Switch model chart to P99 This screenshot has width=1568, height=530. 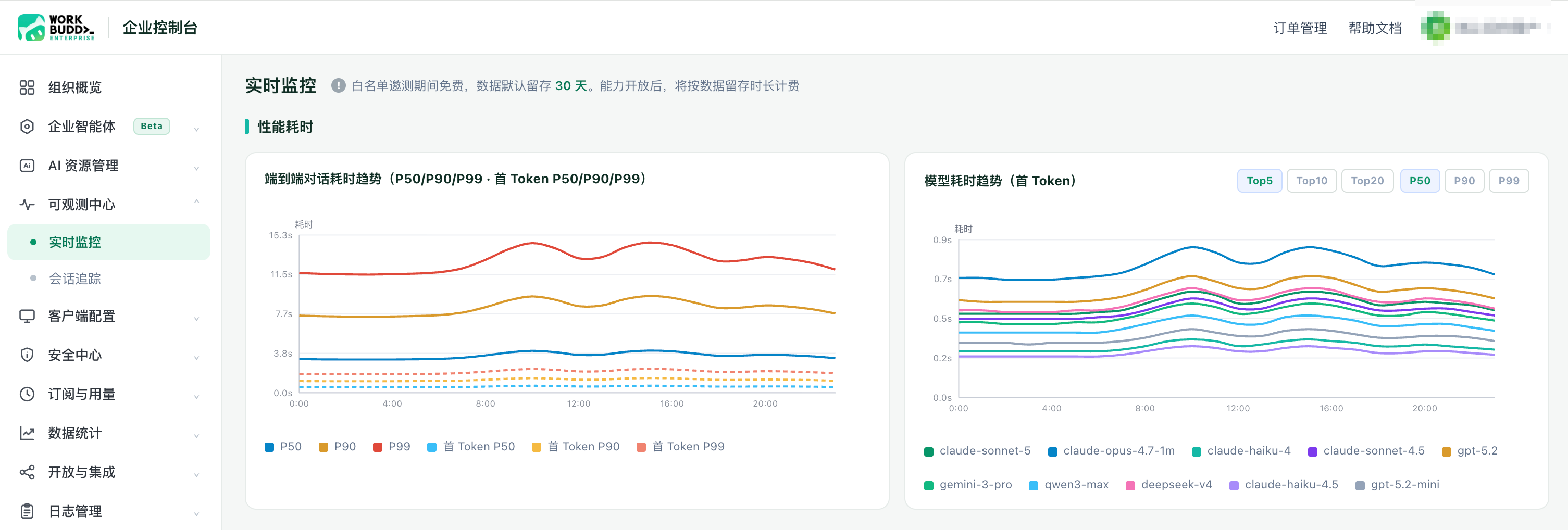(1508, 181)
